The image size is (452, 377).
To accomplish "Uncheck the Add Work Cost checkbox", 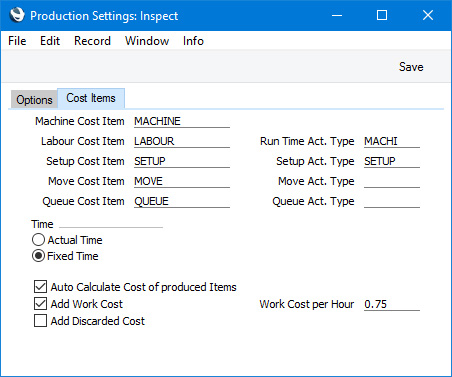I will point(40,304).
